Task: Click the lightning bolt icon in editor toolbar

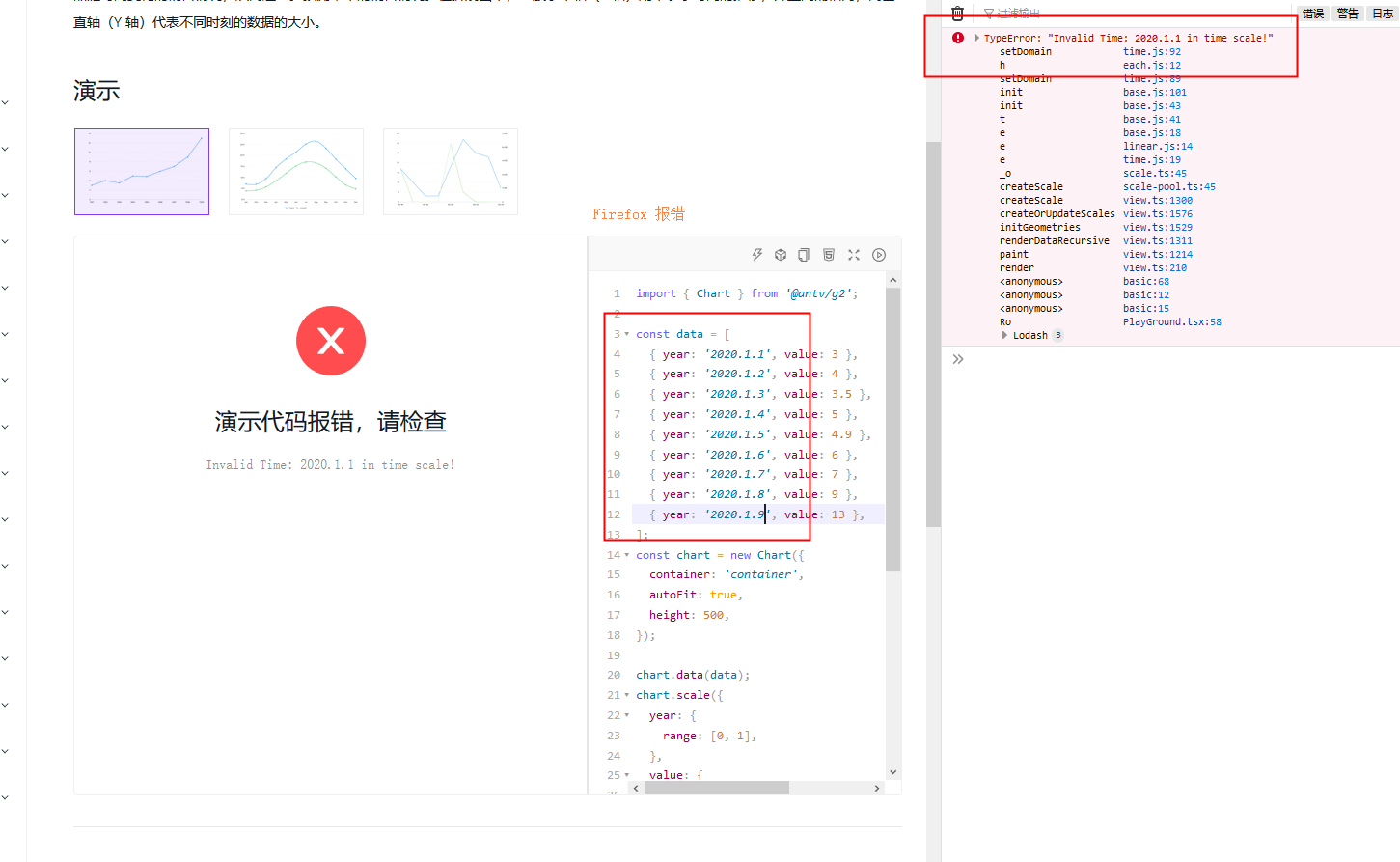Action: (x=757, y=255)
